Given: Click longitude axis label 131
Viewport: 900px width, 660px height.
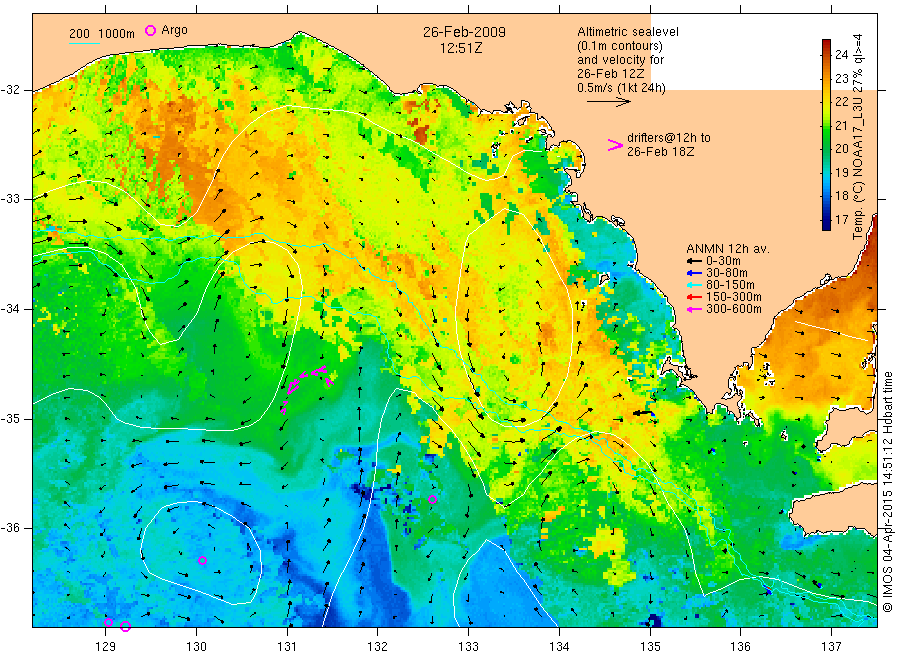Looking at the screenshot, I should point(287,647).
